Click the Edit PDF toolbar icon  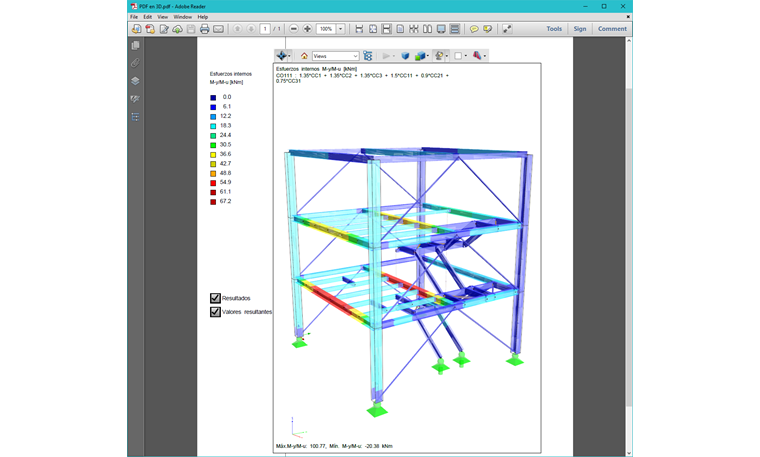coord(164,29)
